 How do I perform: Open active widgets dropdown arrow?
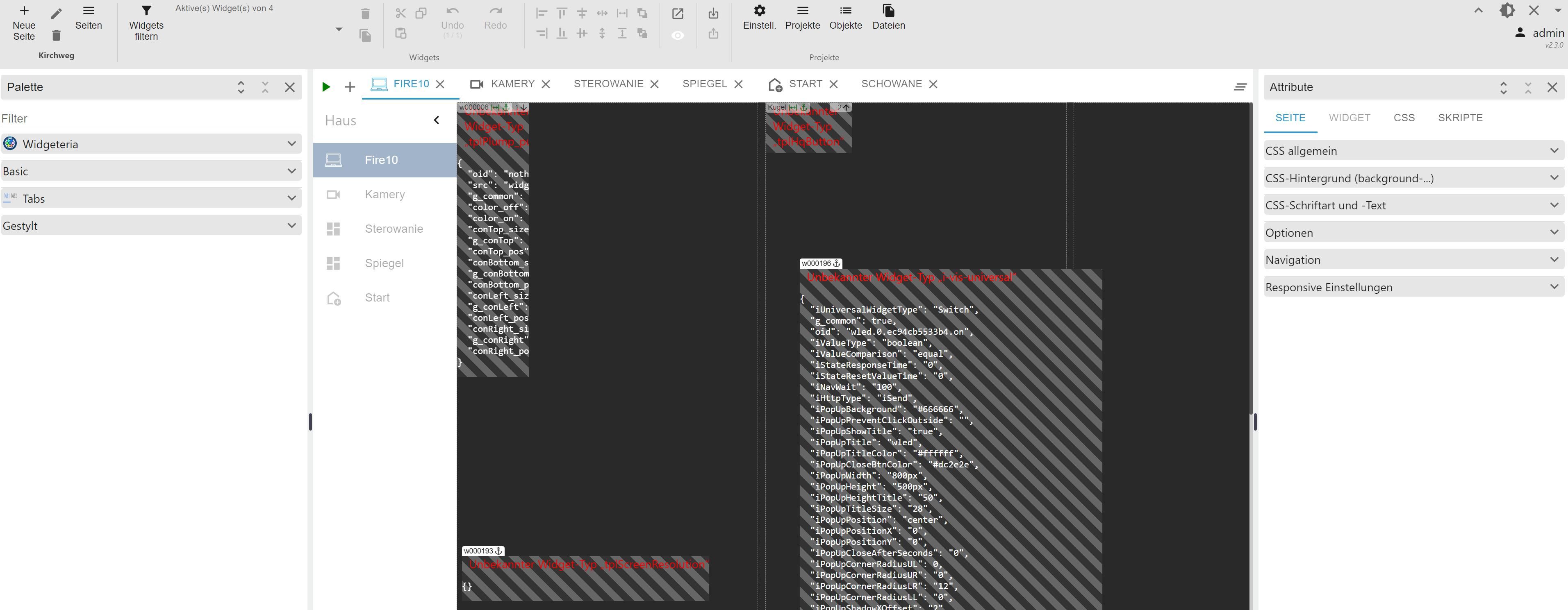tap(339, 29)
